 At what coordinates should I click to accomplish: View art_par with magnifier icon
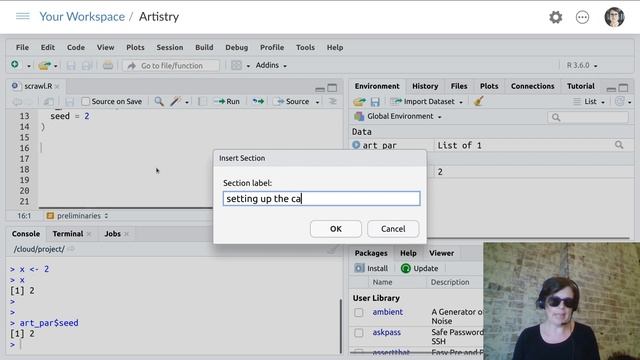[619, 145]
